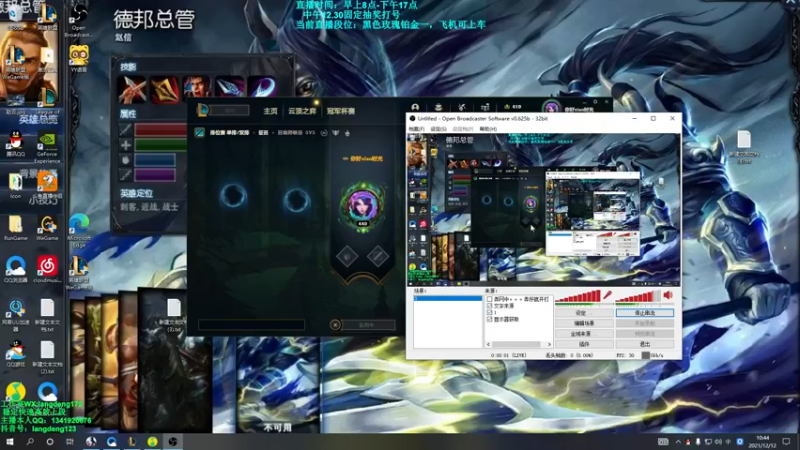Open the 冠军杯赛 tab in the League client

(x=341, y=111)
